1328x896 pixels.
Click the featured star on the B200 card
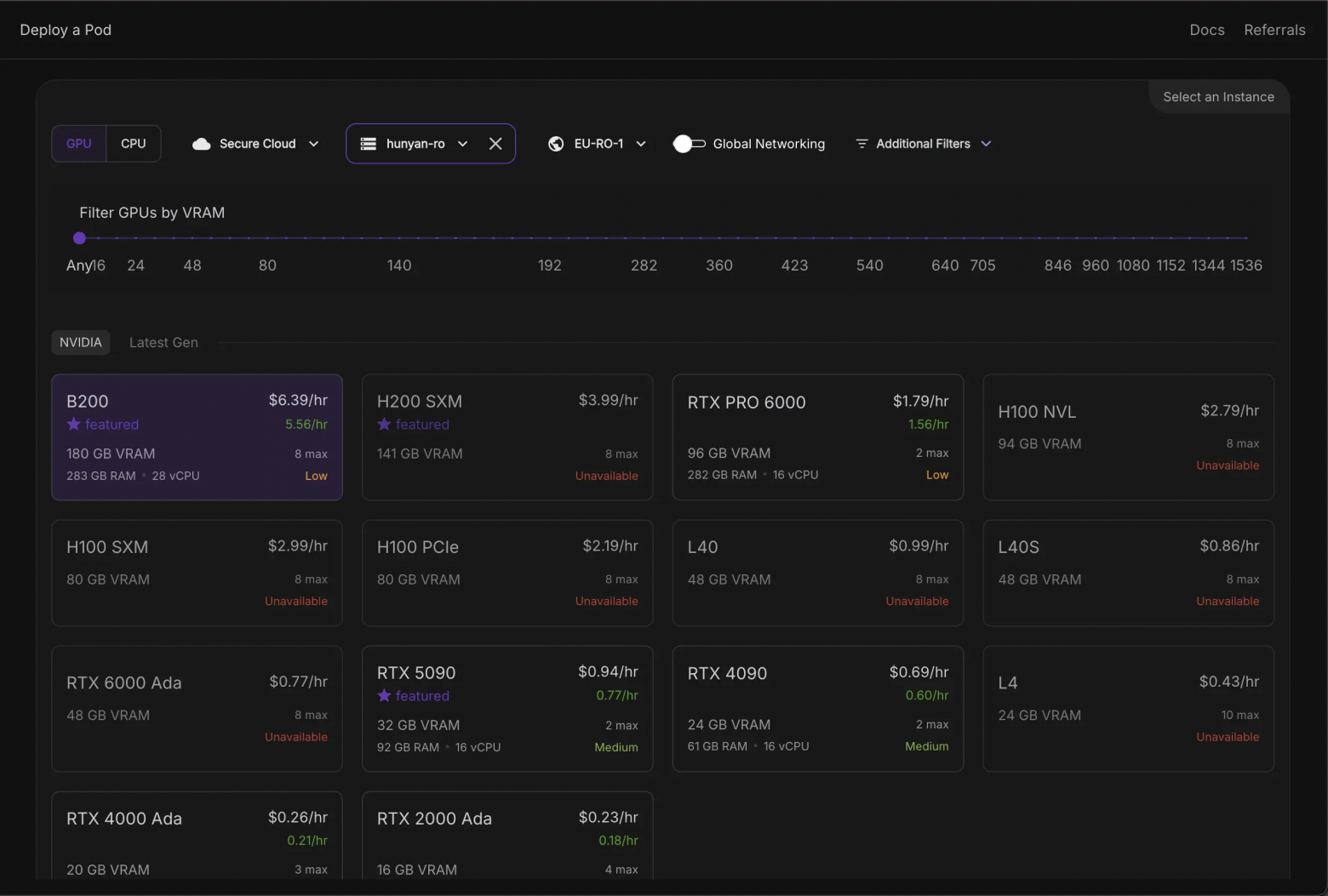pyautogui.click(x=72, y=424)
